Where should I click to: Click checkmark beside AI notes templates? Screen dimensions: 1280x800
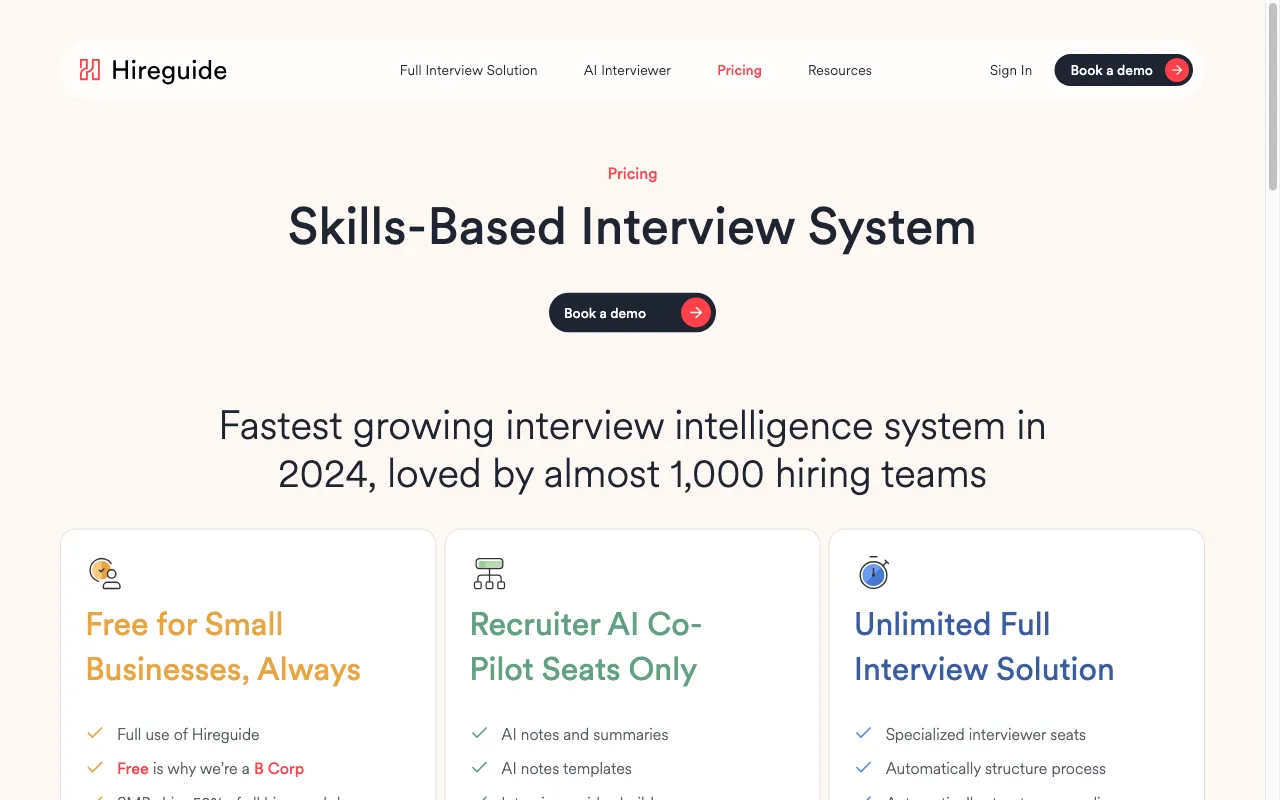[479, 768]
